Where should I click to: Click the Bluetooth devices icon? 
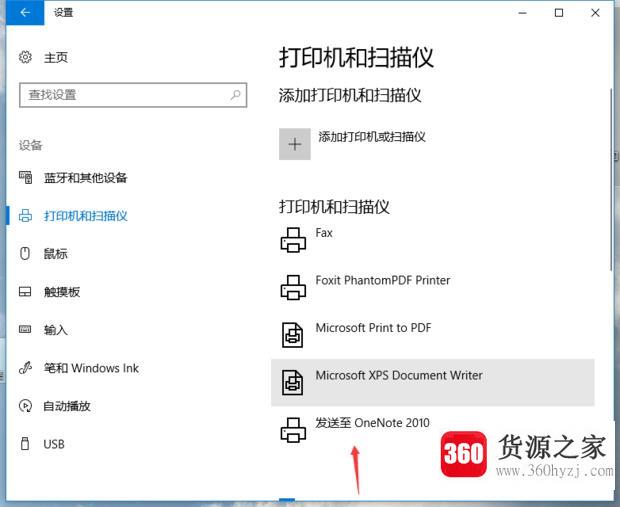click(x=25, y=178)
